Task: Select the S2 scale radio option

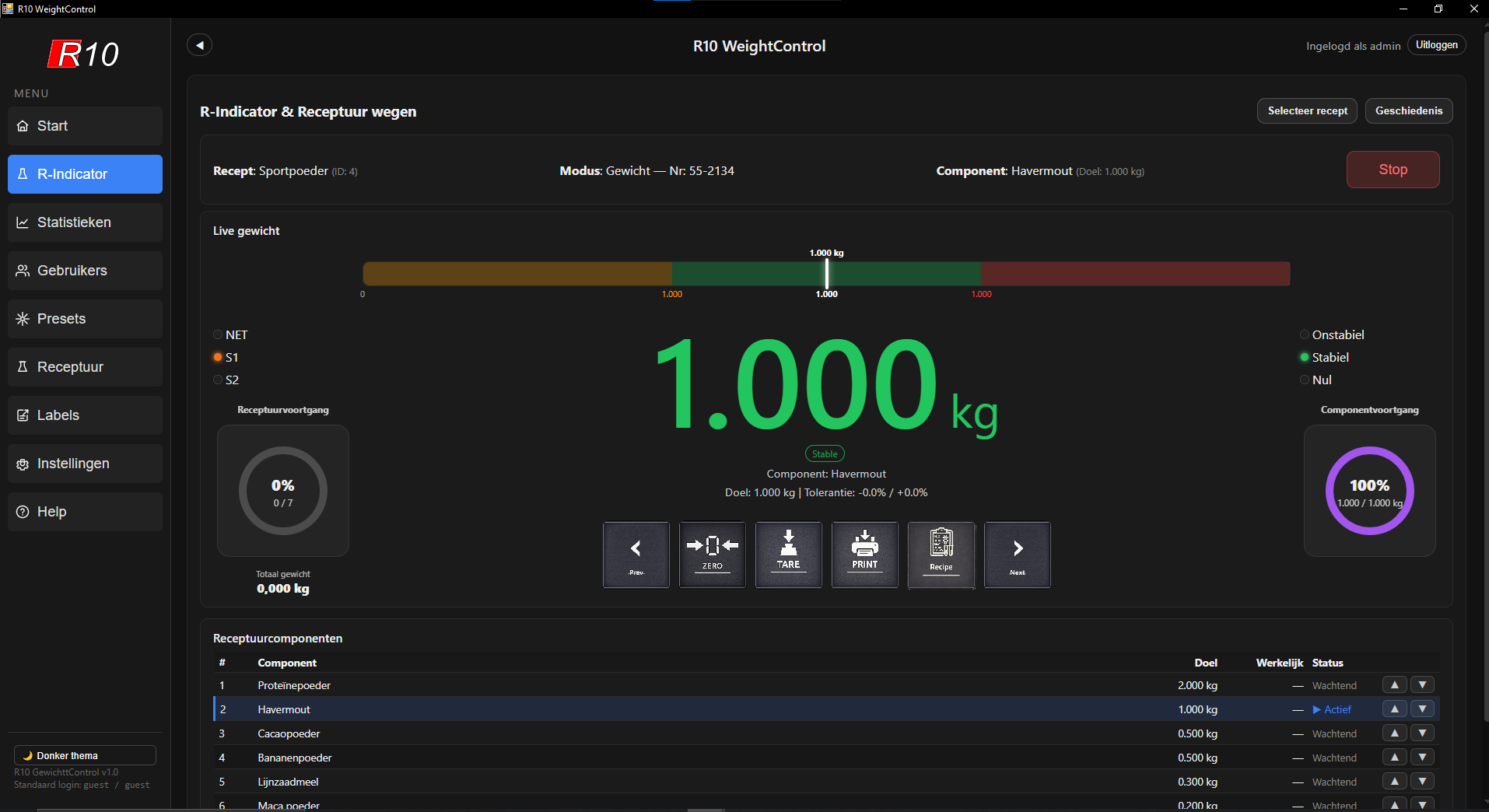Action: tap(218, 380)
